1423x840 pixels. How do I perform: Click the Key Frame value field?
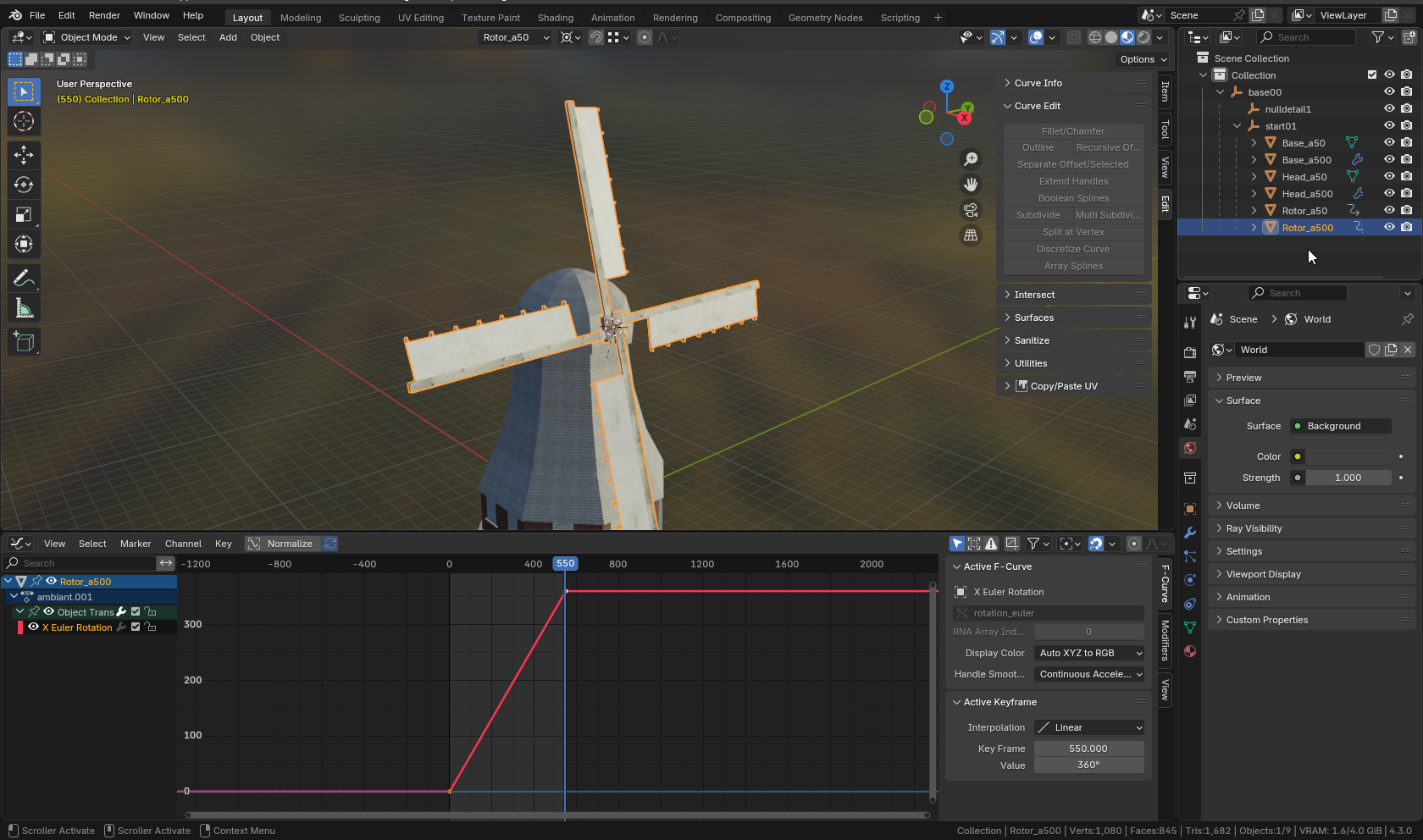coord(1088,749)
